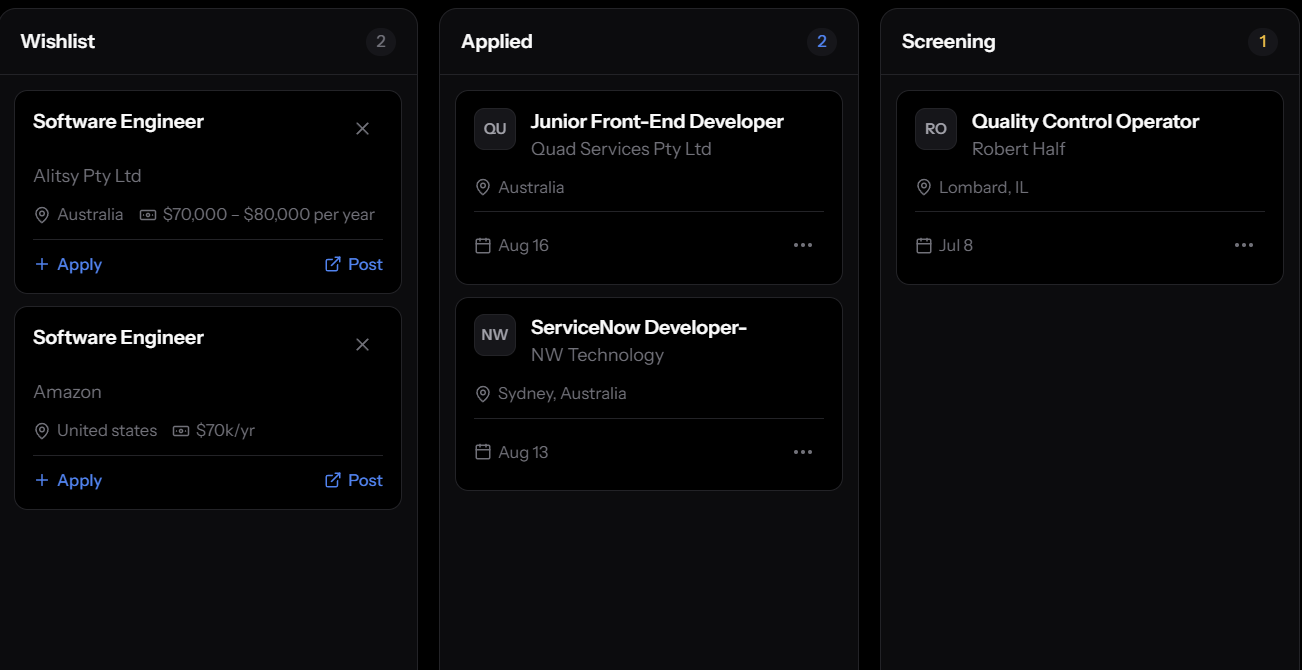Click NW avatar on ServiceNow Developer card

(x=495, y=335)
